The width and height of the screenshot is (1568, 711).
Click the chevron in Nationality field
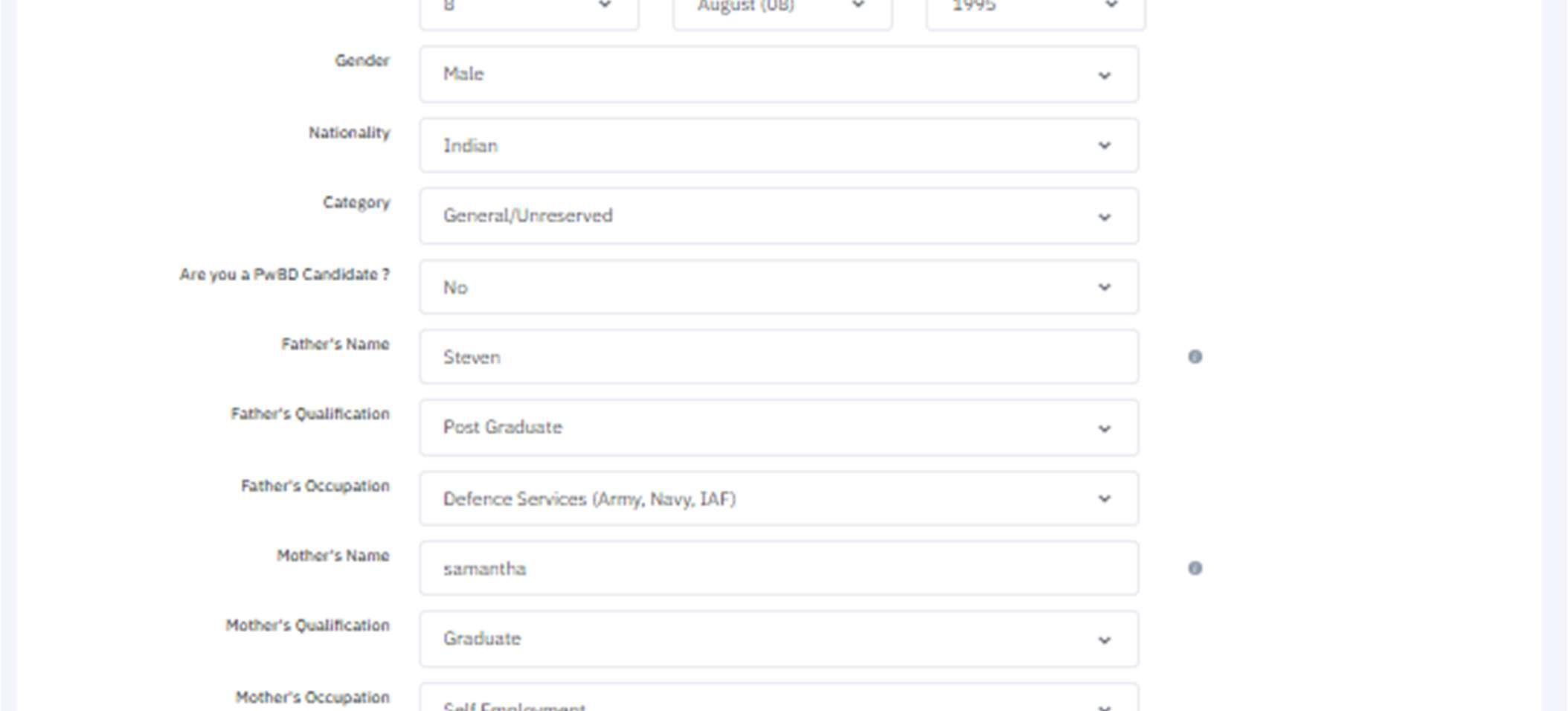pos(1105,146)
